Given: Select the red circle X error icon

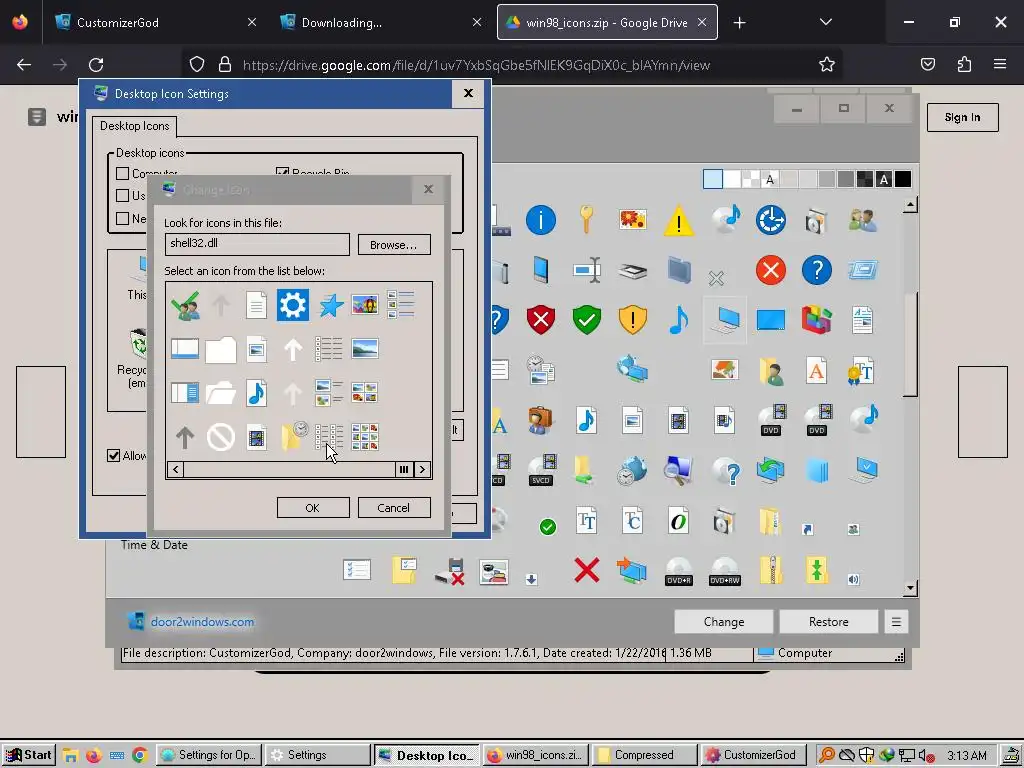Looking at the screenshot, I should pos(771,270).
